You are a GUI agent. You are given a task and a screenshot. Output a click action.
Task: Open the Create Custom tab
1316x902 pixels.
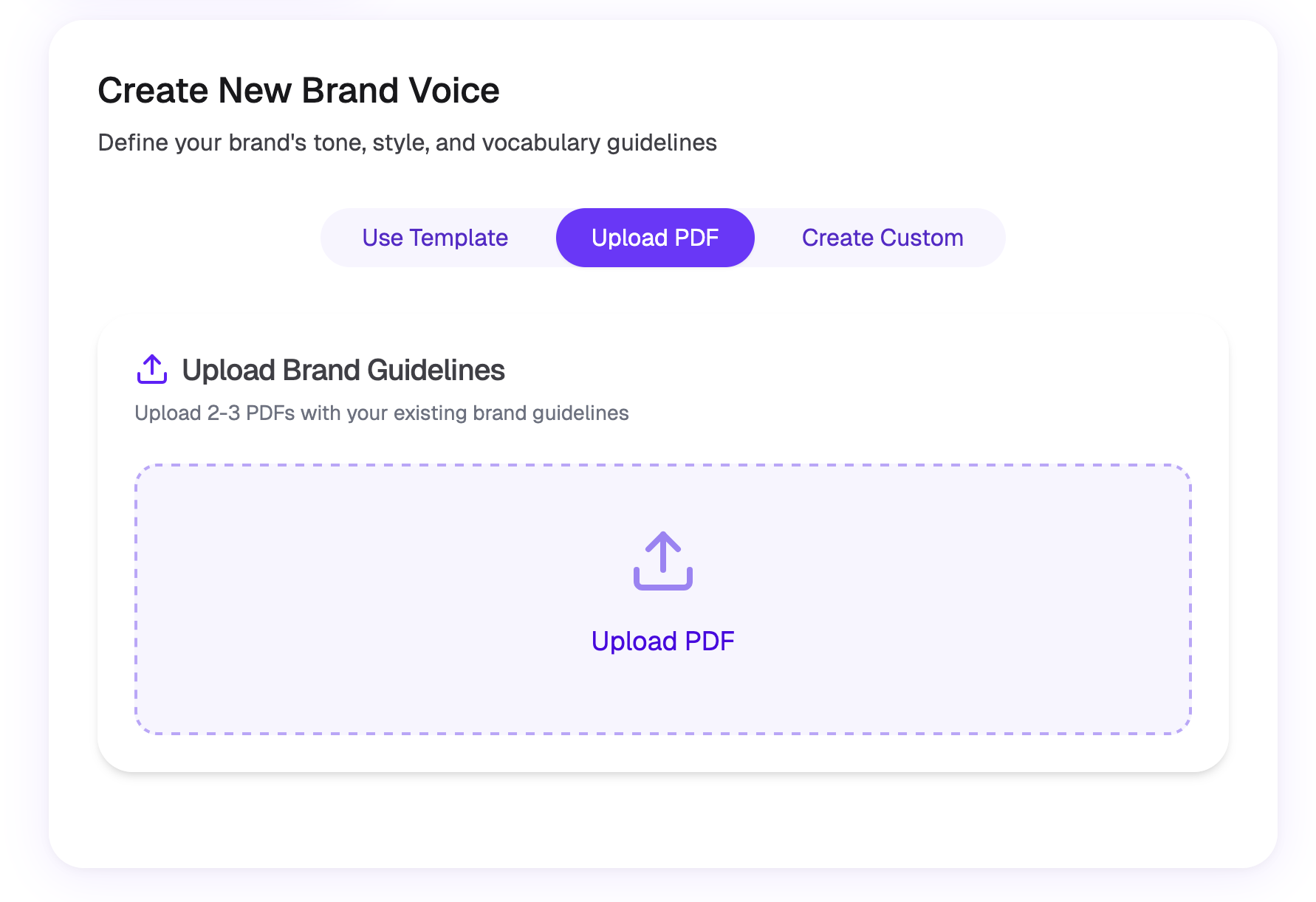tap(882, 237)
